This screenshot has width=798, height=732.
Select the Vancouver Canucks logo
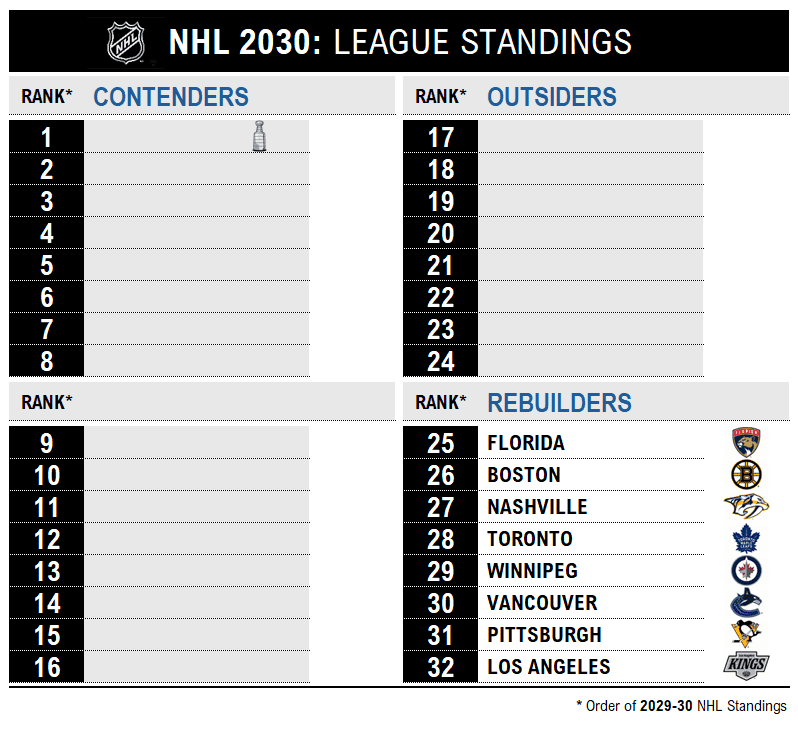click(747, 603)
